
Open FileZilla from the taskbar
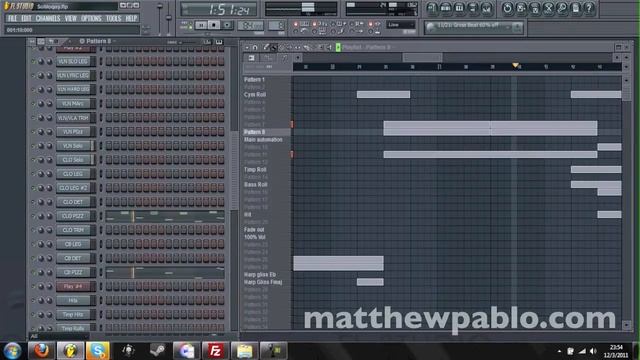tap(215, 350)
